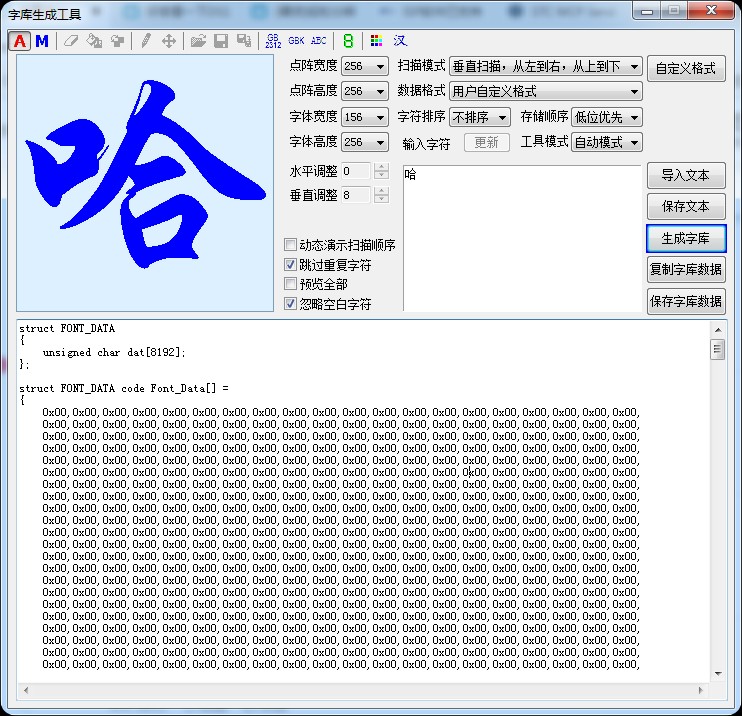Select the move arrows tool
The image size is (742, 716).
(x=169, y=41)
